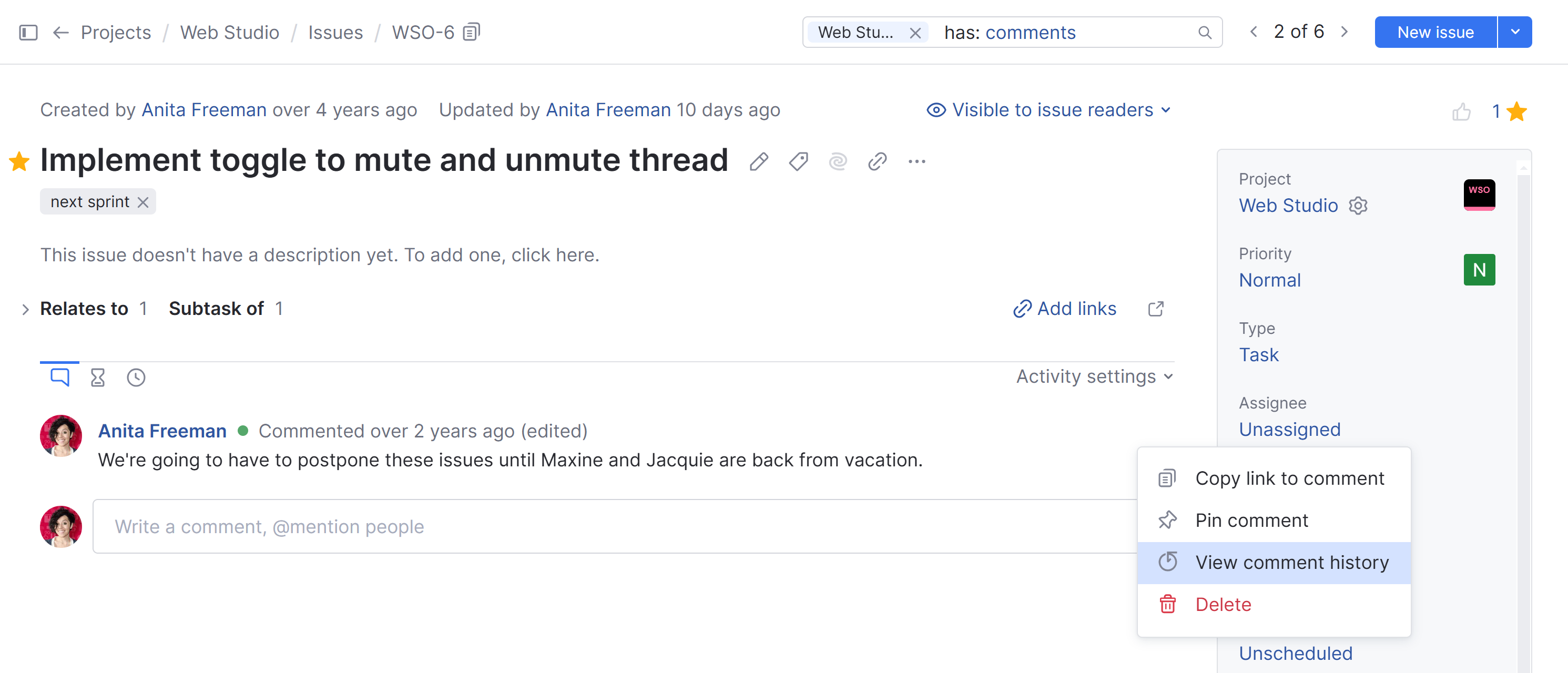Image resolution: width=1568 pixels, height=673 pixels.
Task: Toggle the thumbs-up vote
Action: click(x=1461, y=111)
